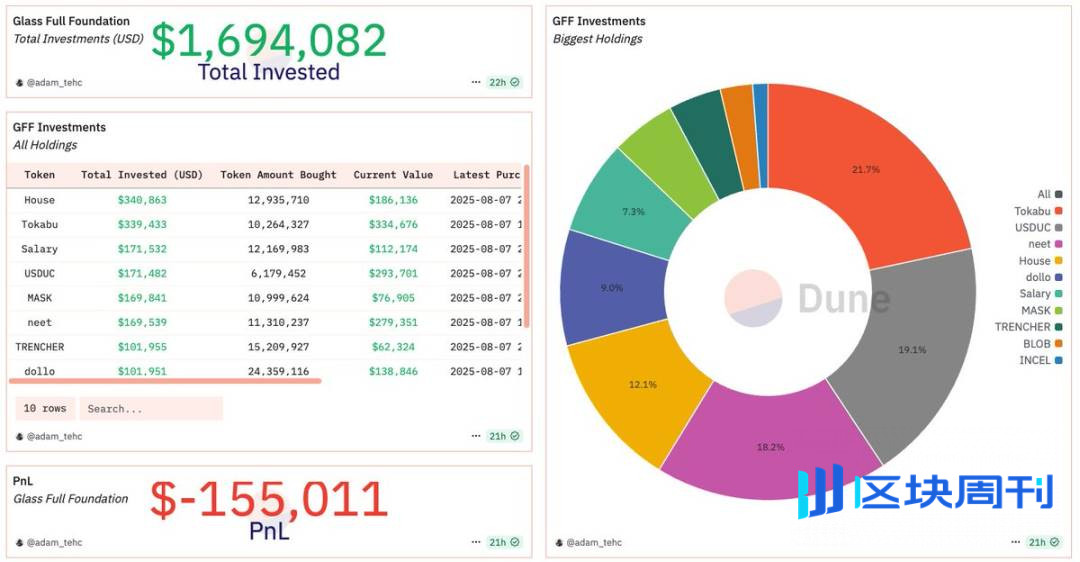The width and height of the screenshot is (1080, 562).
Task: Click the 21h refresh badge on All Holdings
Action: tap(504, 436)
